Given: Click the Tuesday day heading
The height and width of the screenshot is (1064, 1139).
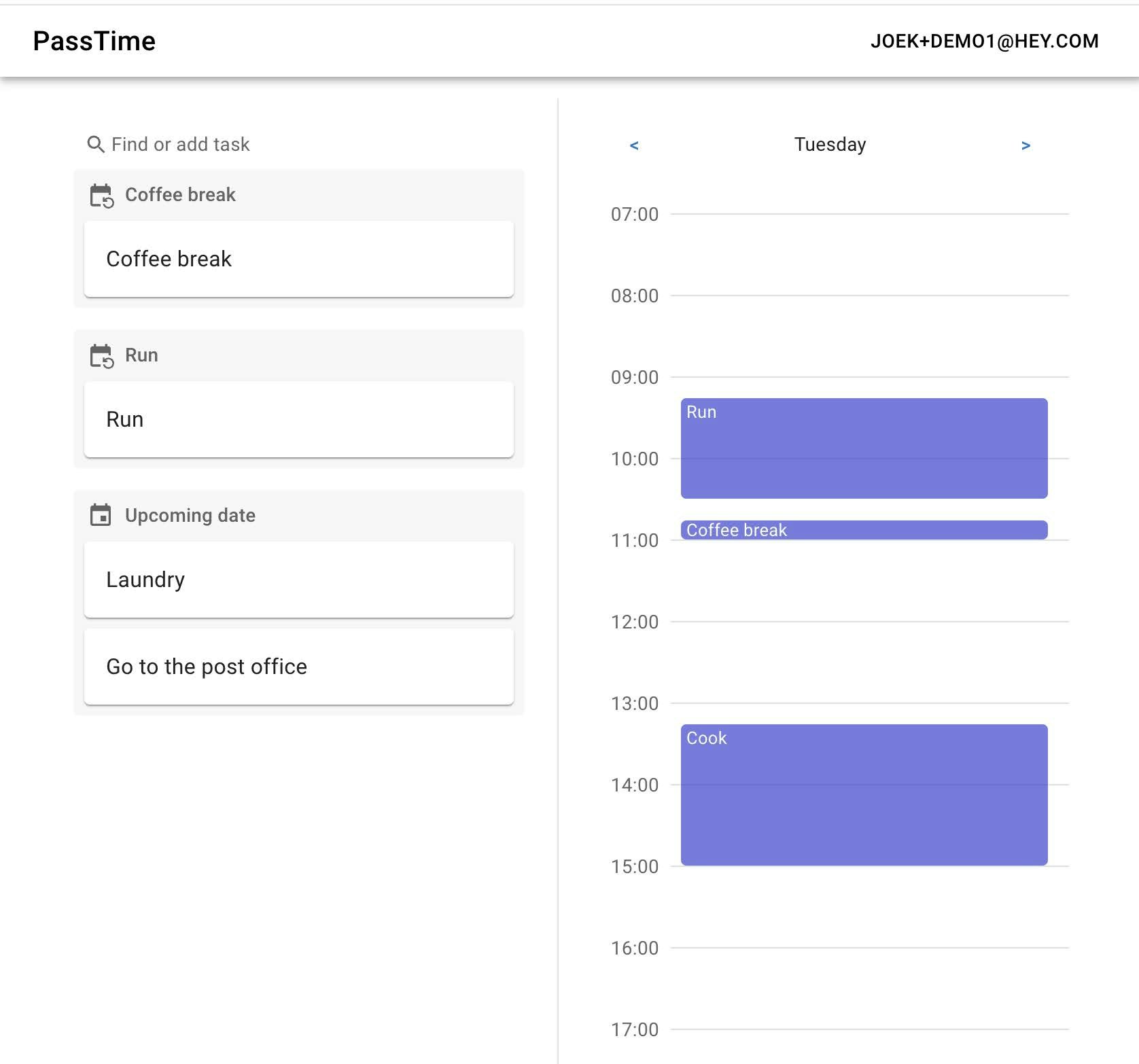Looking at the screenshot, I should click(830, 145).
